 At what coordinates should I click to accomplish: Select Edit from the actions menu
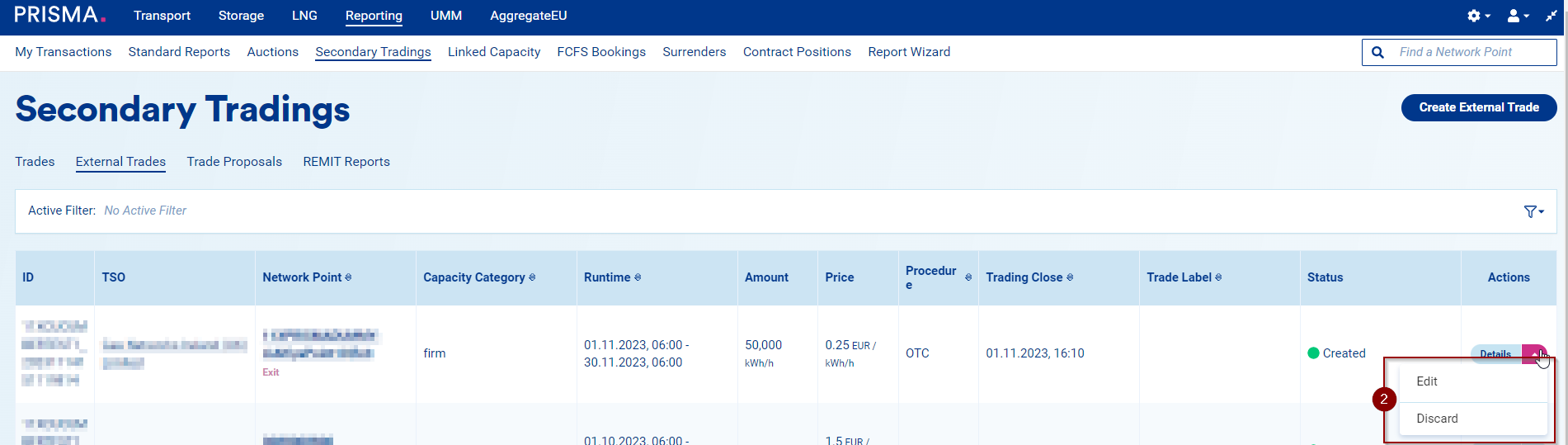(x=1427, y=381)
